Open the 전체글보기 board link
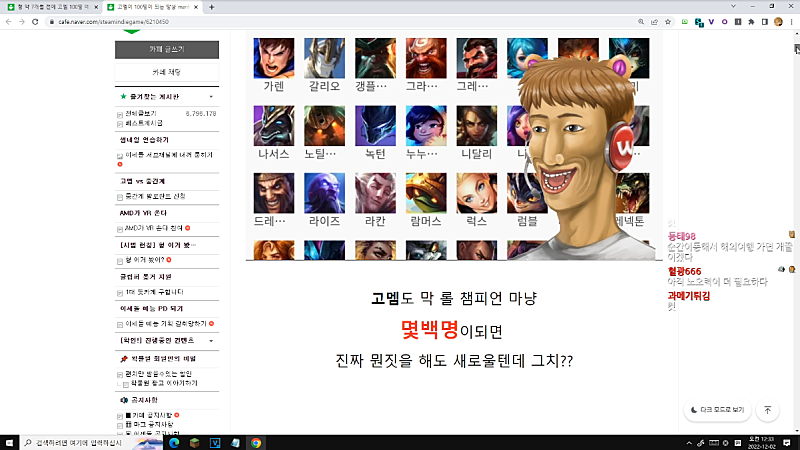Screen dimensions: 800x450 coord(141,113)
